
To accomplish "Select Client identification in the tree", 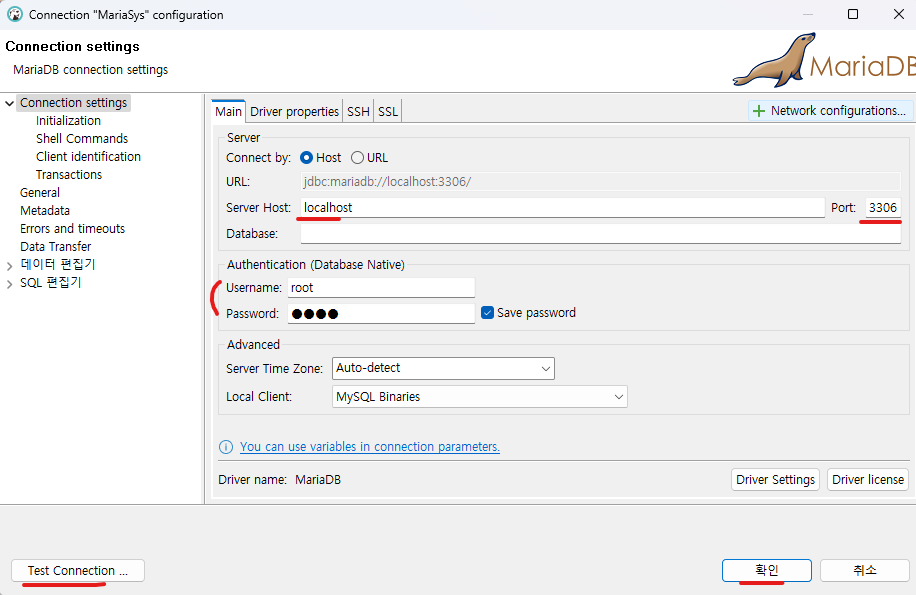I will point(88,156).
